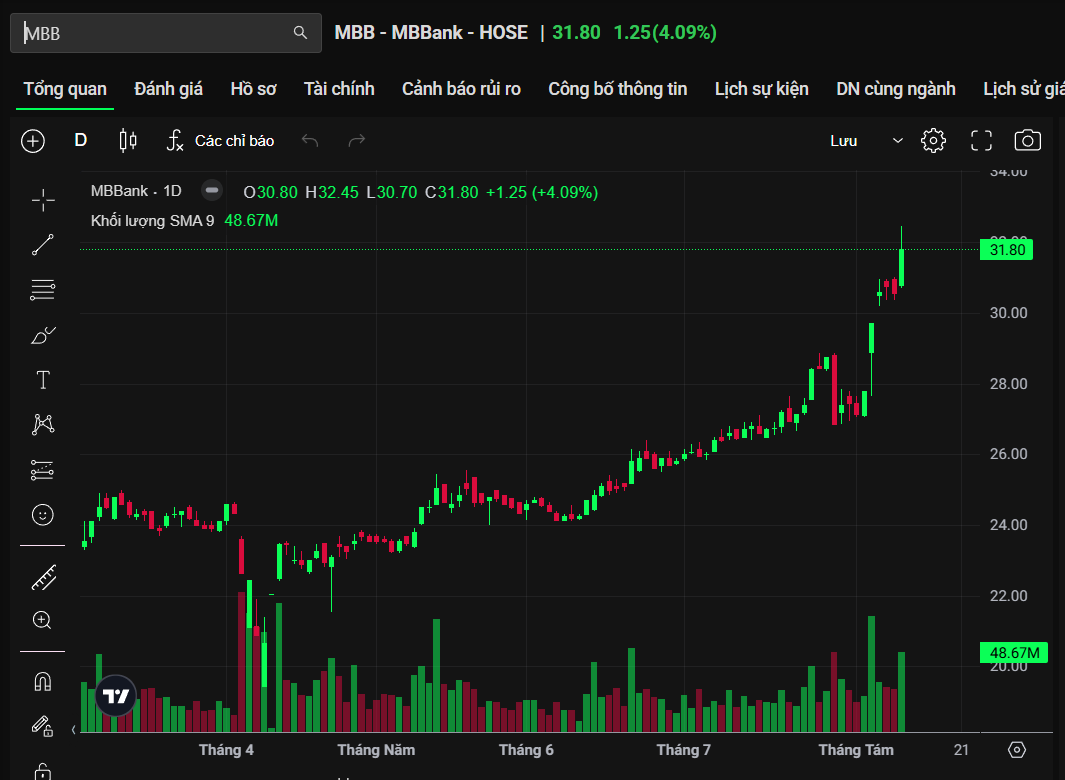Collapse the drawing toolbar with side arrow
The height and width of the screenshot is (780, 1065).
(x=73, y=730)
